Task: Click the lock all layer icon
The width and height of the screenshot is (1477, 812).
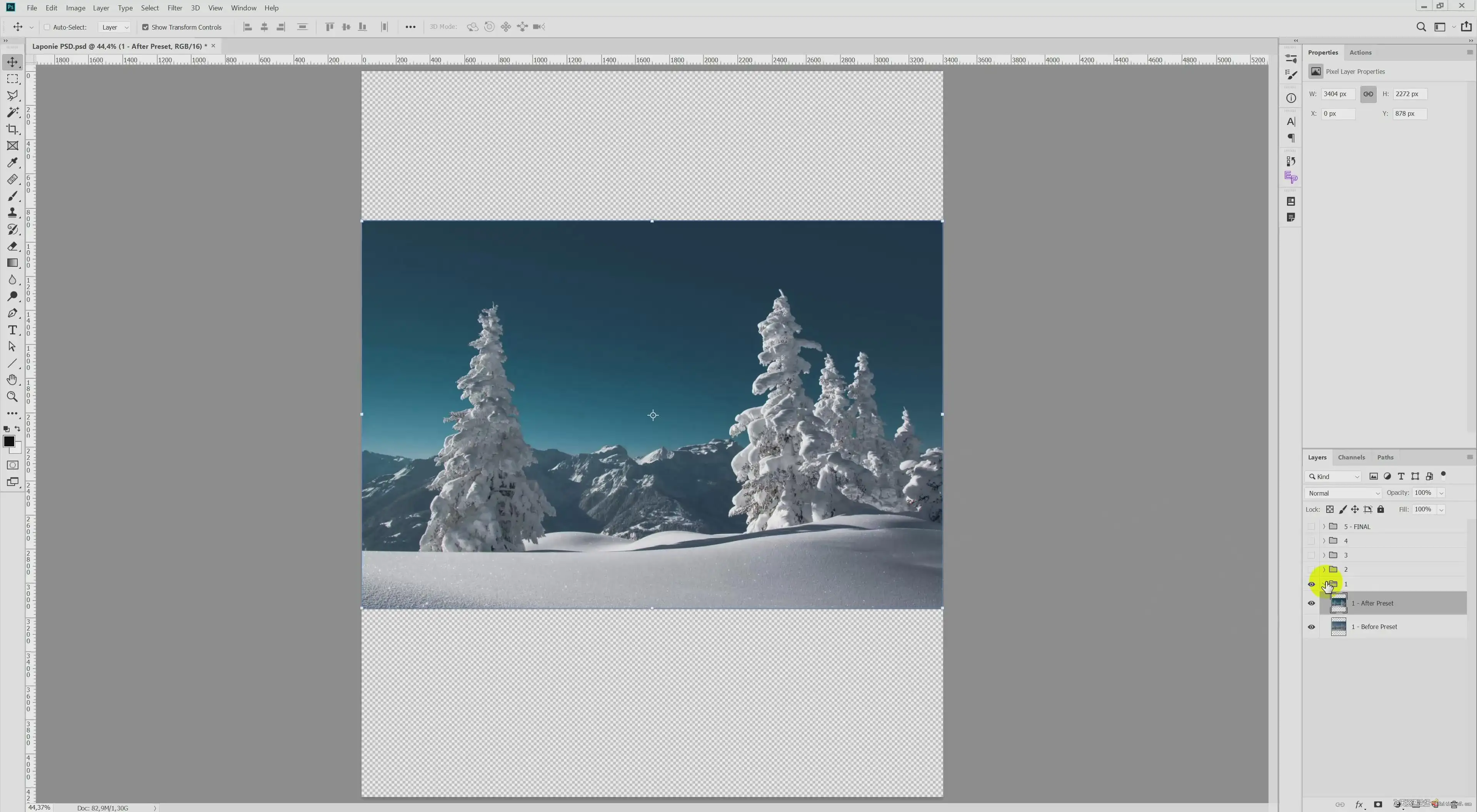Action: (x=1381, y=509)
